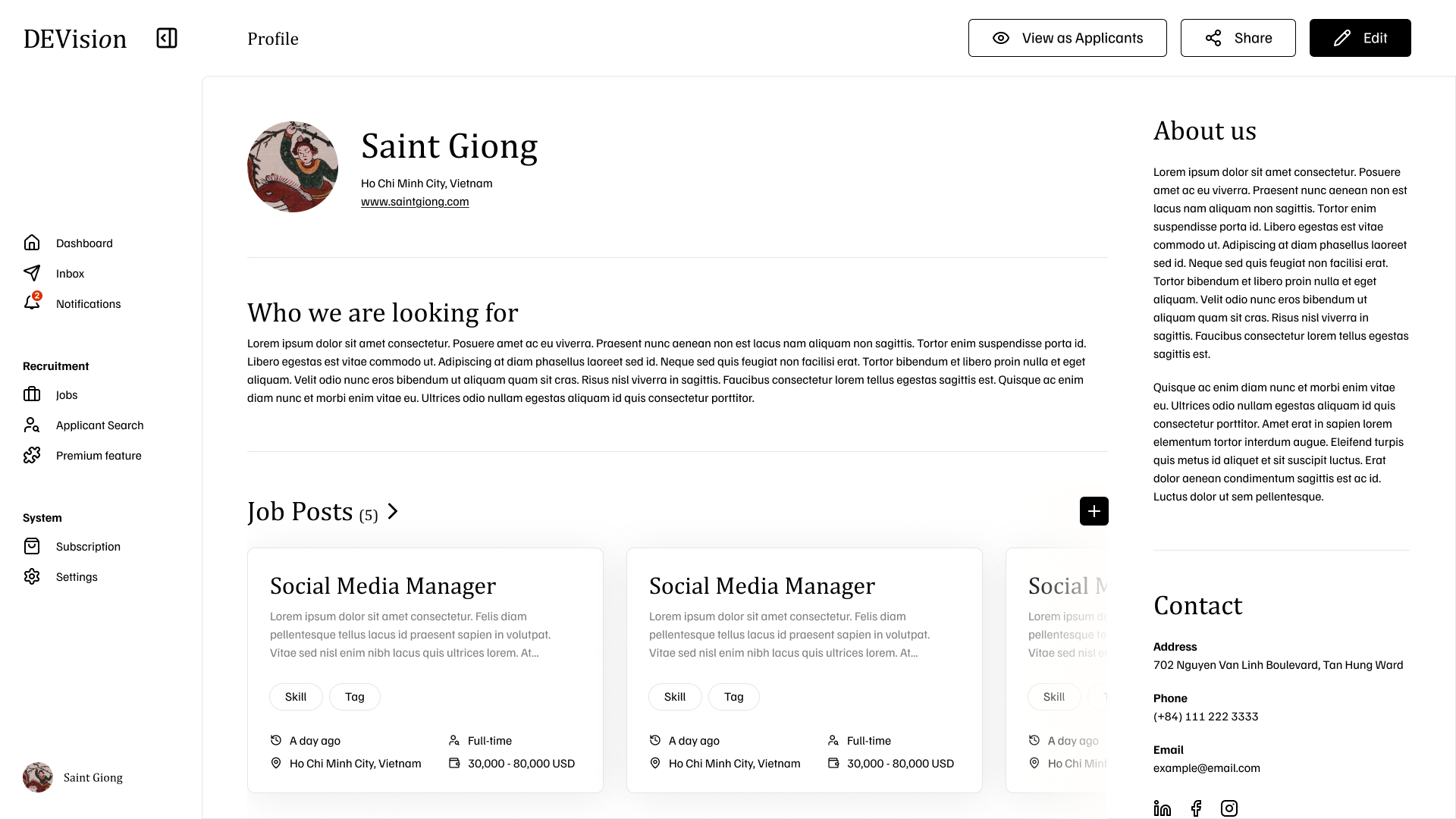
Task: Share the profile using the Share button
Action: [1238, 37]
